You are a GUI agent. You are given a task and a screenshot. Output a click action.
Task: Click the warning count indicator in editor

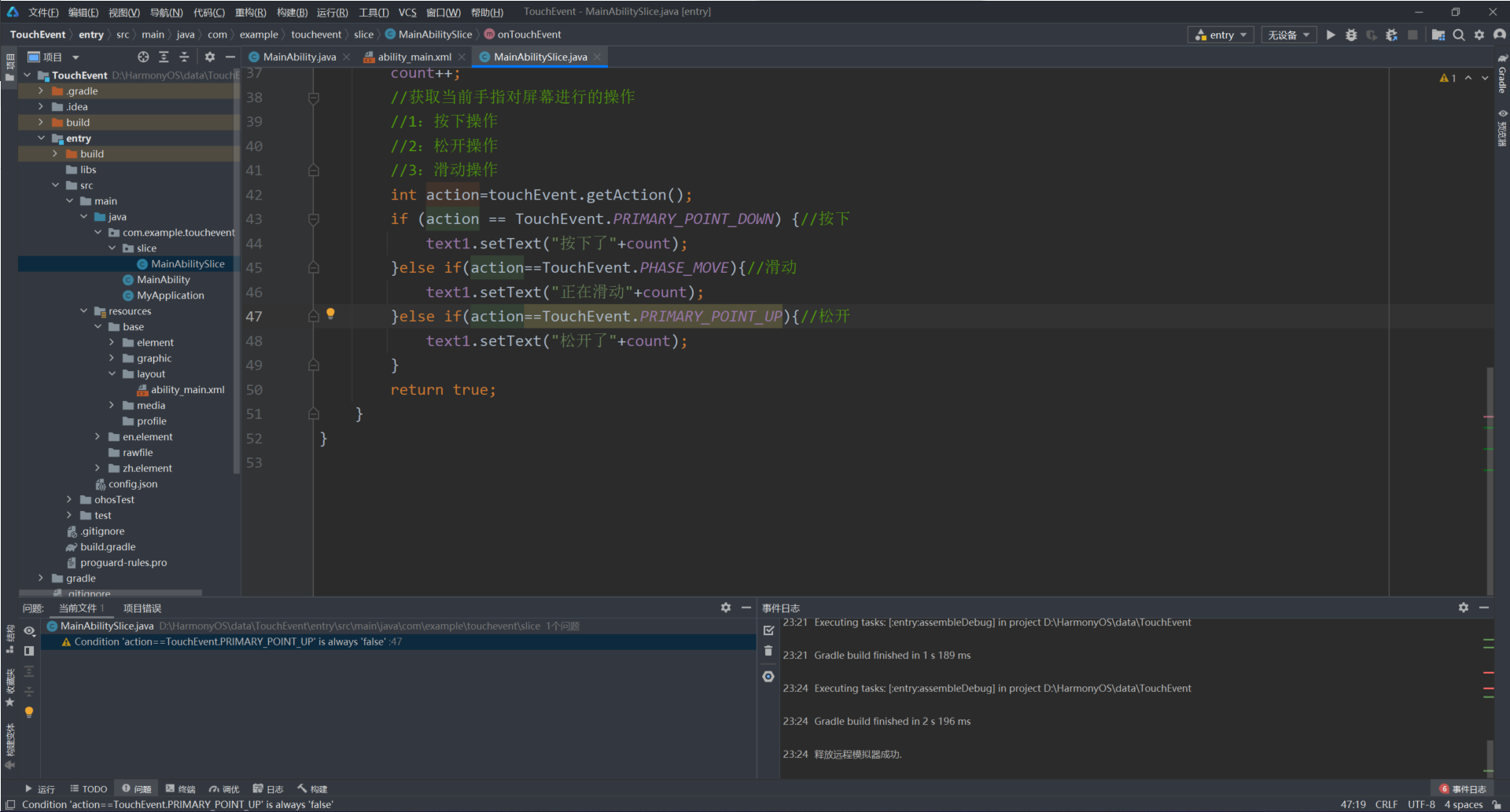coord(1448,78)
